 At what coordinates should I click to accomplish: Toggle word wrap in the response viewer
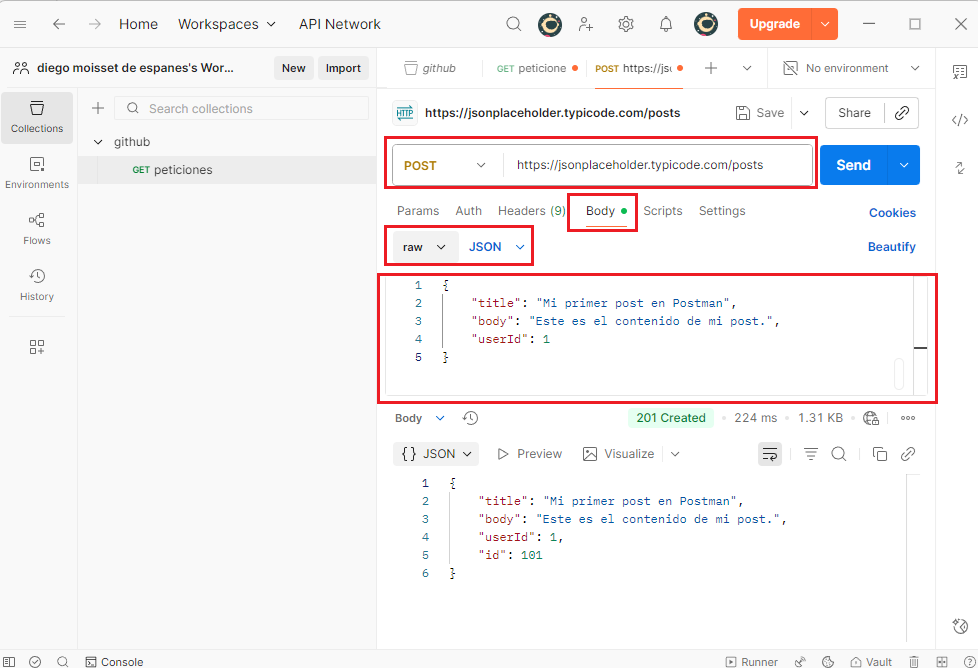[769, 454]
